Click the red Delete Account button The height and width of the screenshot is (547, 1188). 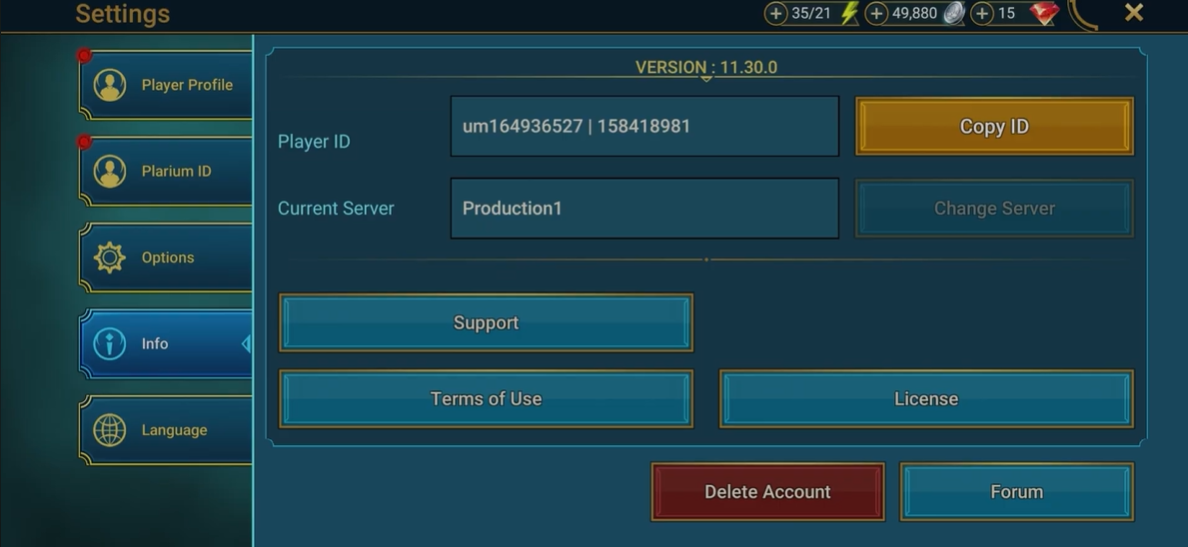[x=768, y=492]
